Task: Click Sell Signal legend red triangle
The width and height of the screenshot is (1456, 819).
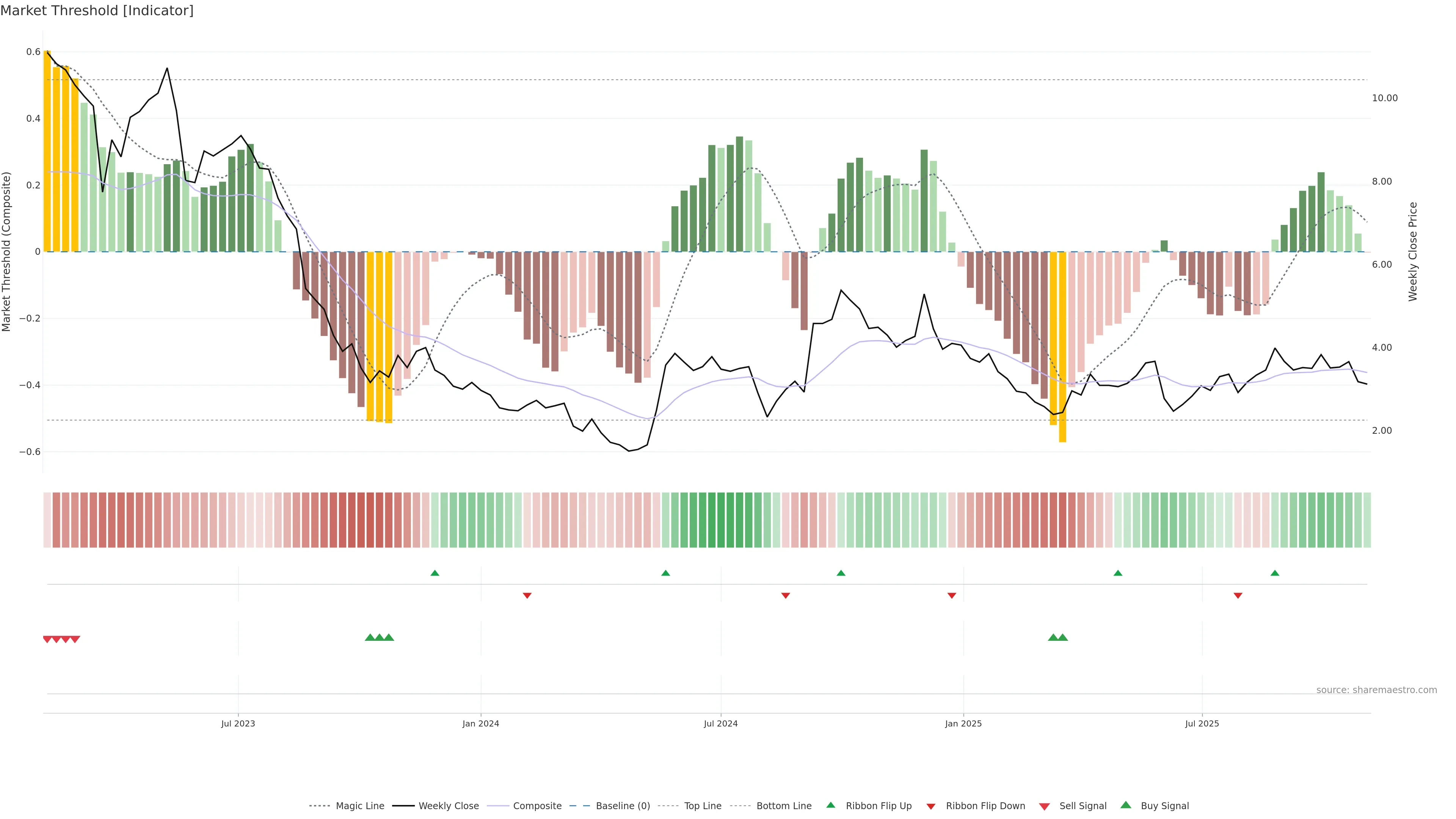Action: [1044, 806]
